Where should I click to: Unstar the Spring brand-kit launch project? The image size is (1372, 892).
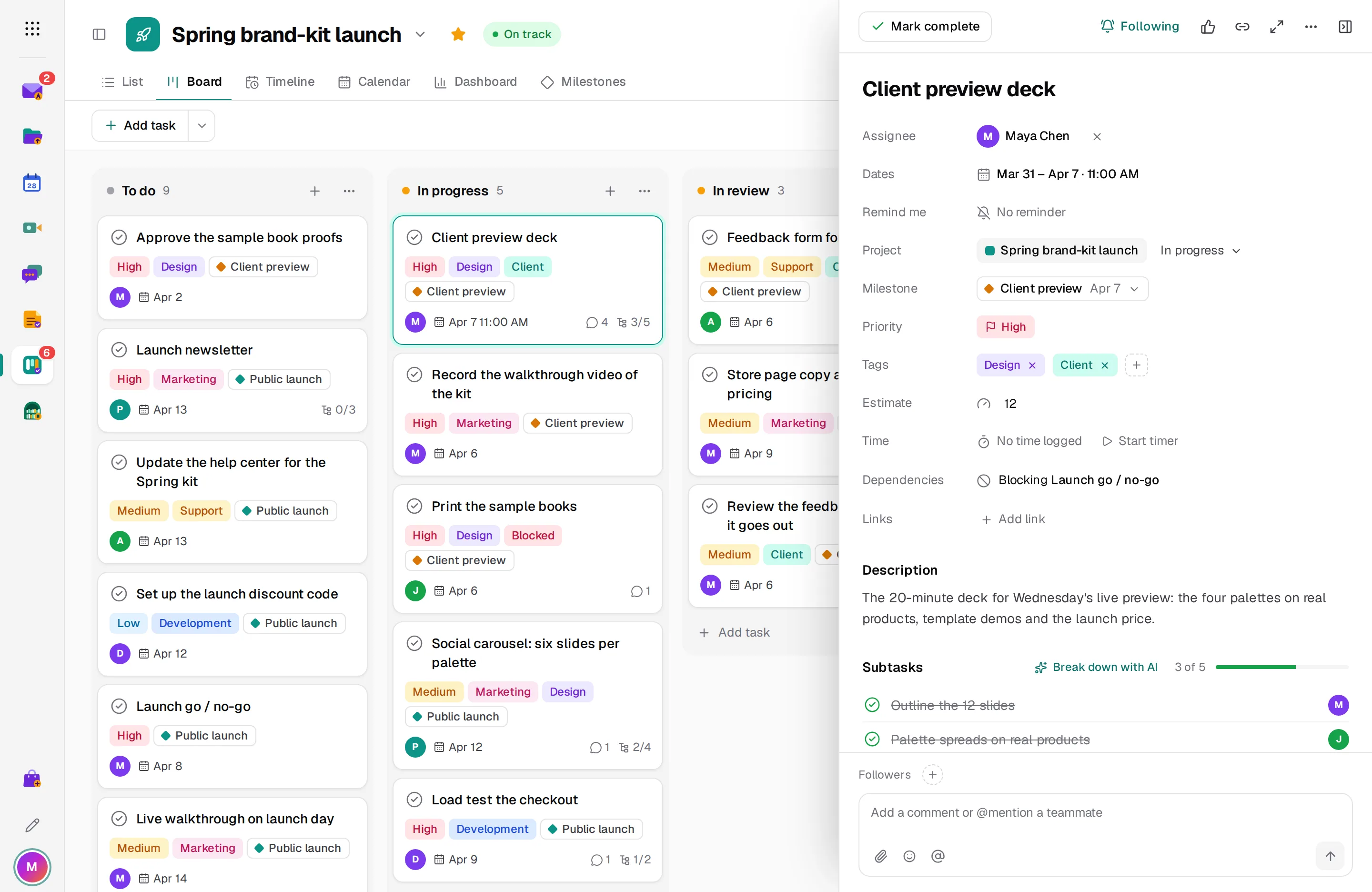[x=458, y=34]
